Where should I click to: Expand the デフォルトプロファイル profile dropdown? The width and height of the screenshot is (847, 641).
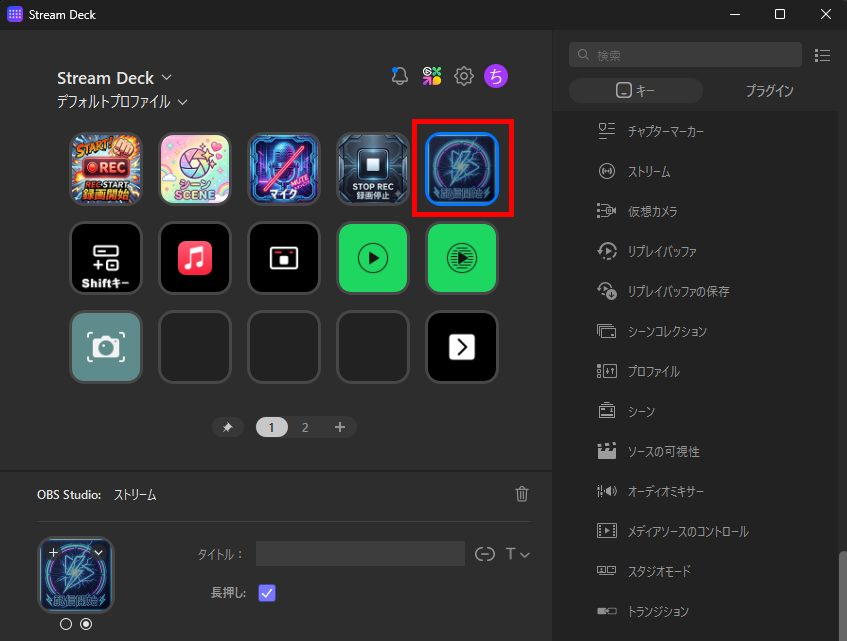[x=183, y=102]
